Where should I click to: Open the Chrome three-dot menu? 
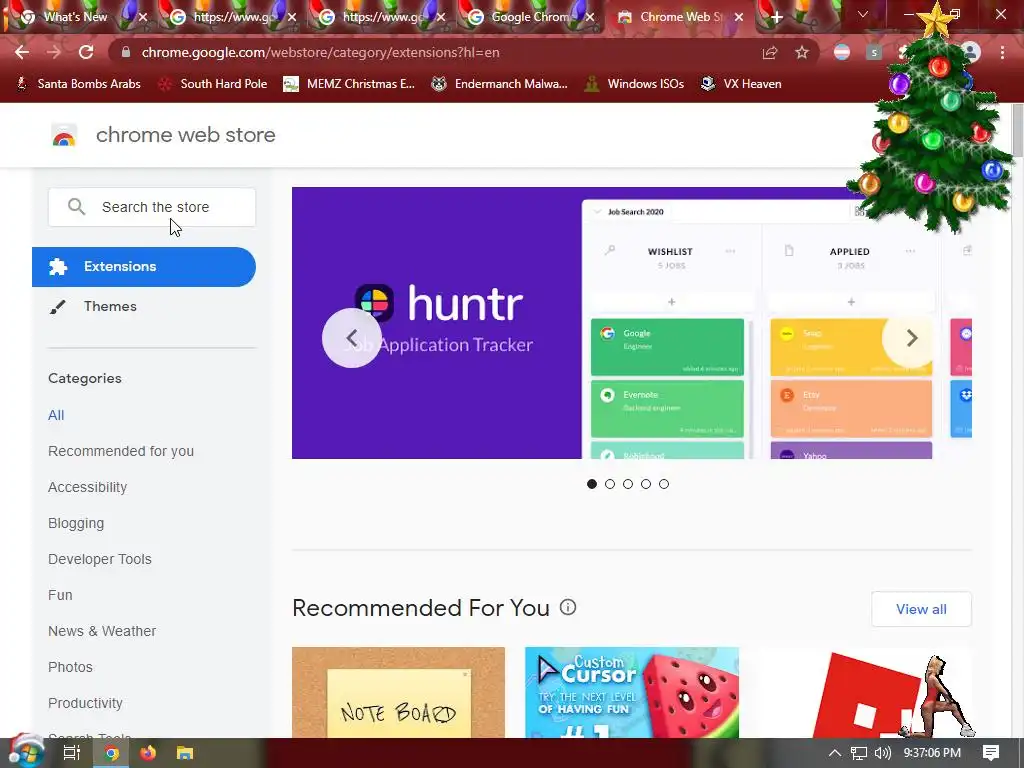1002,52
